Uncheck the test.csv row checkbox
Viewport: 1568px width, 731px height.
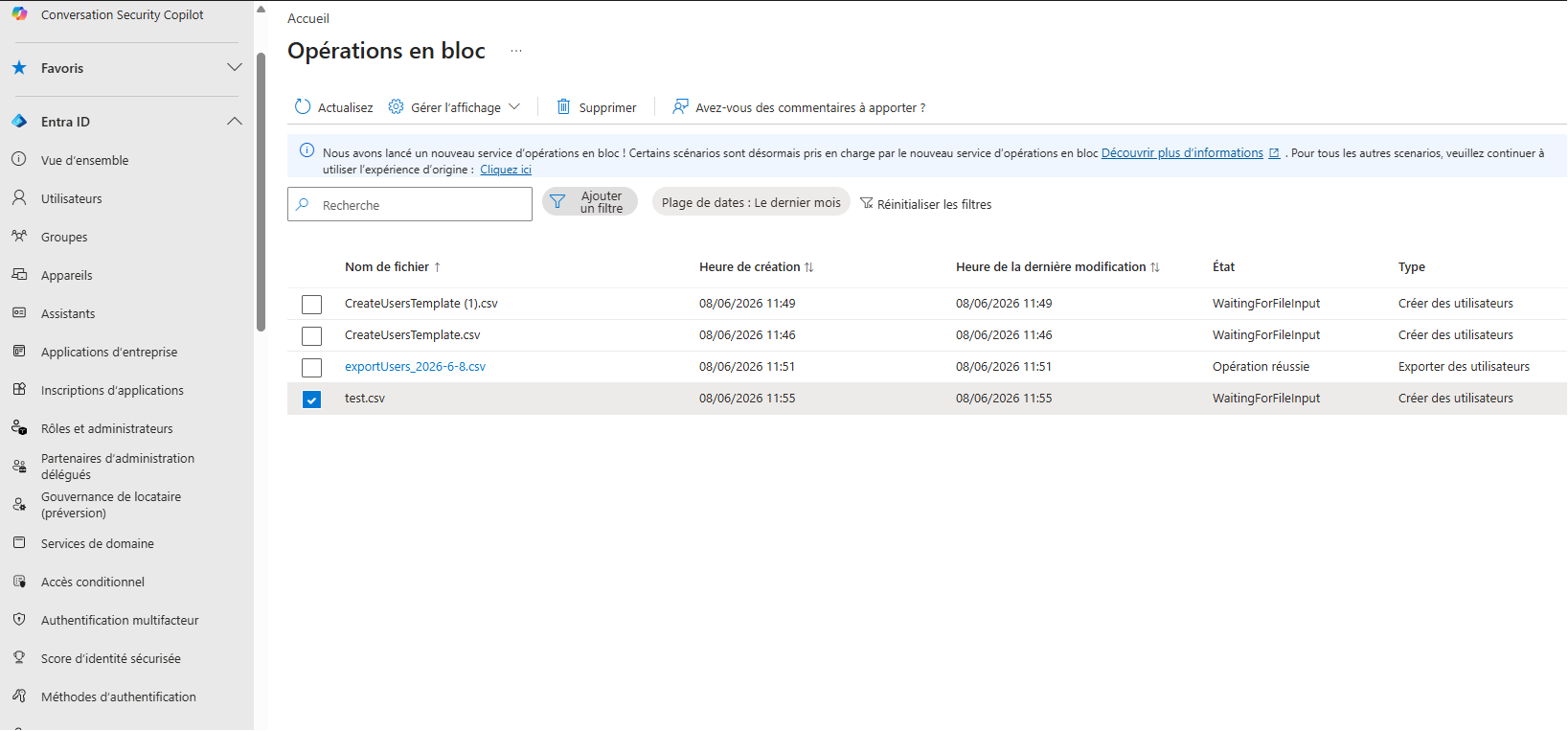coord(311,400)
